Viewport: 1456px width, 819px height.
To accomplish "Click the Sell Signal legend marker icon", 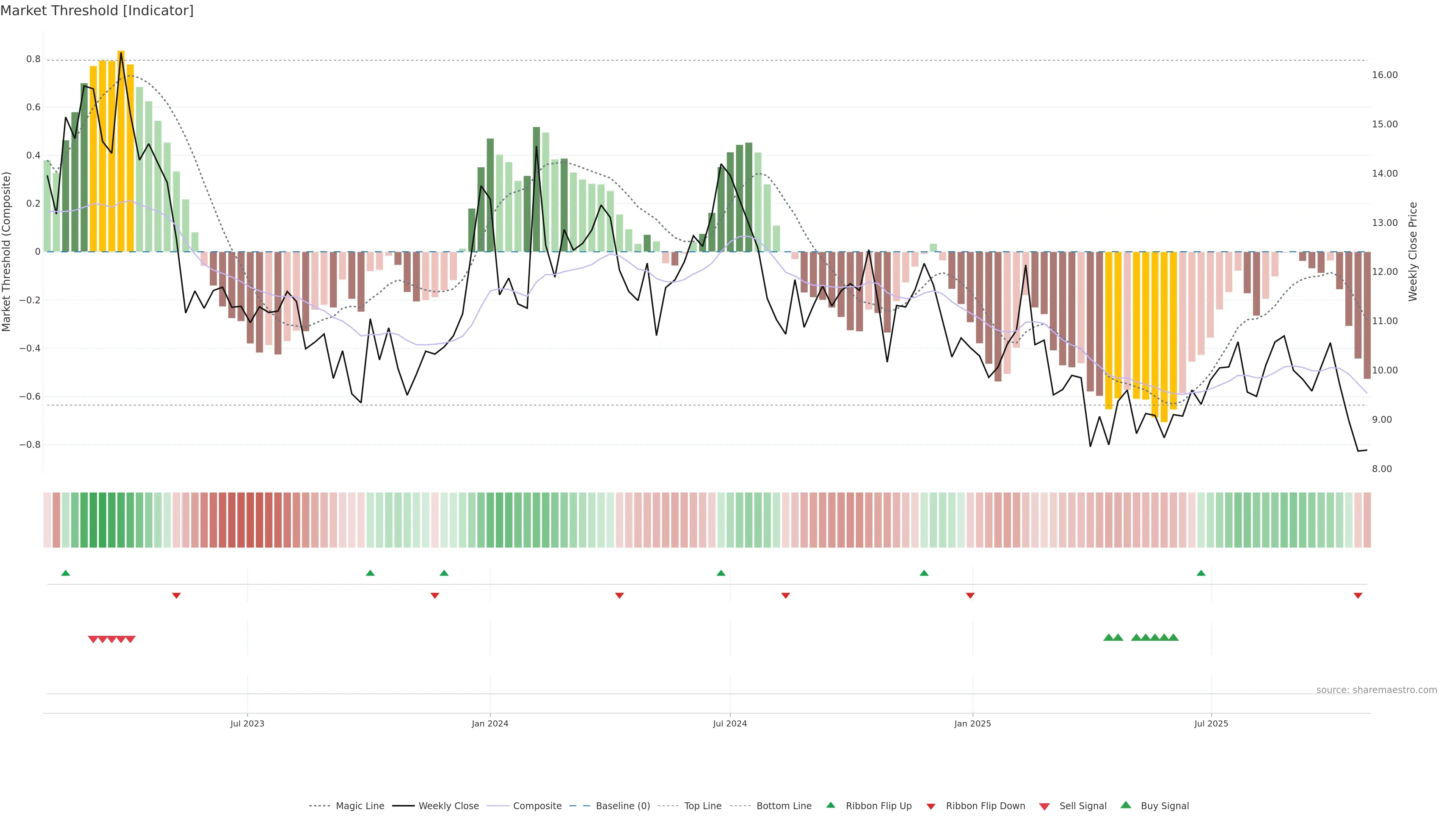I will pyautogui.click(x=1044, y=806).
